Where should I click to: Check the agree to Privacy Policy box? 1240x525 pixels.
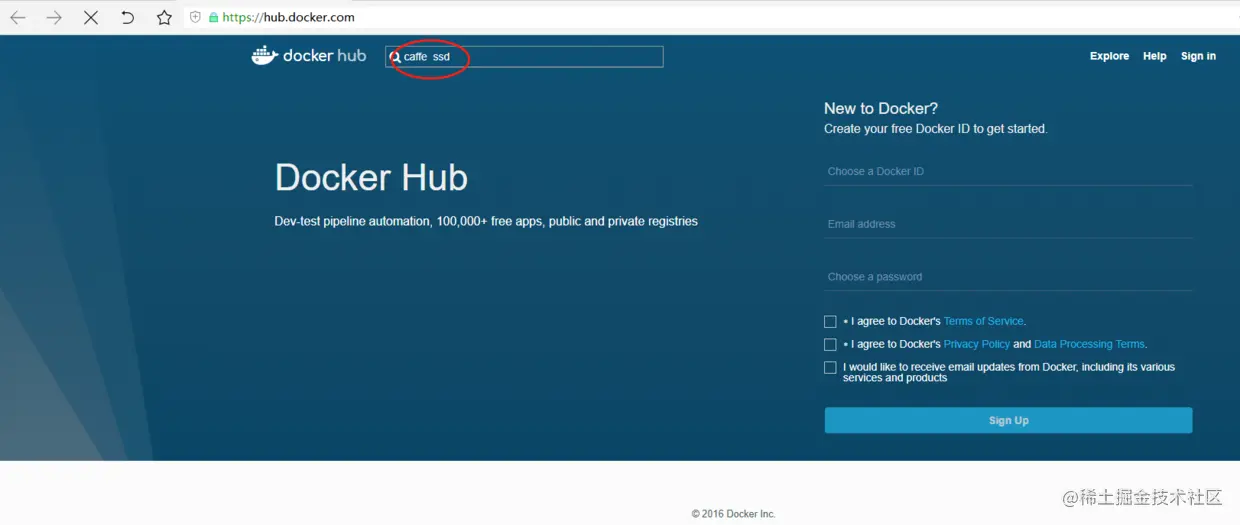pos(830,345)
